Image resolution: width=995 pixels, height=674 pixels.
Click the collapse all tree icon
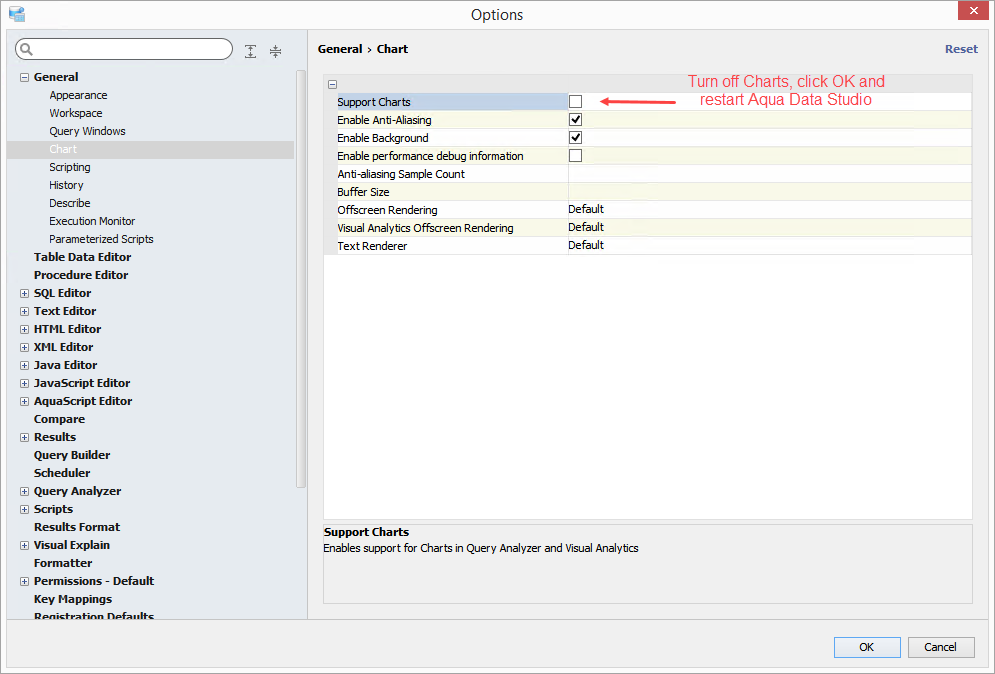click(x=275, y=51)
